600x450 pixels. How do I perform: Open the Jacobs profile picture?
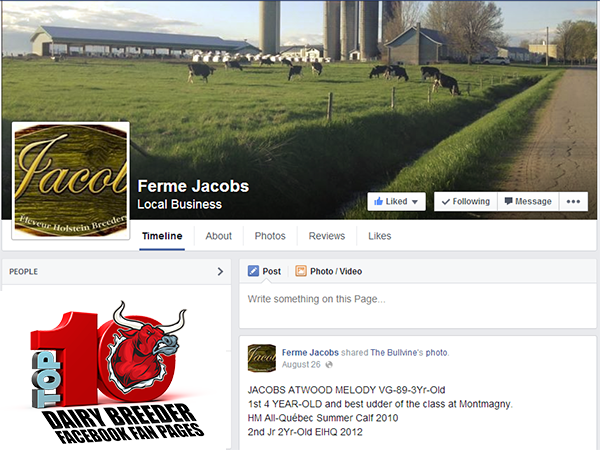pos(71,181)
